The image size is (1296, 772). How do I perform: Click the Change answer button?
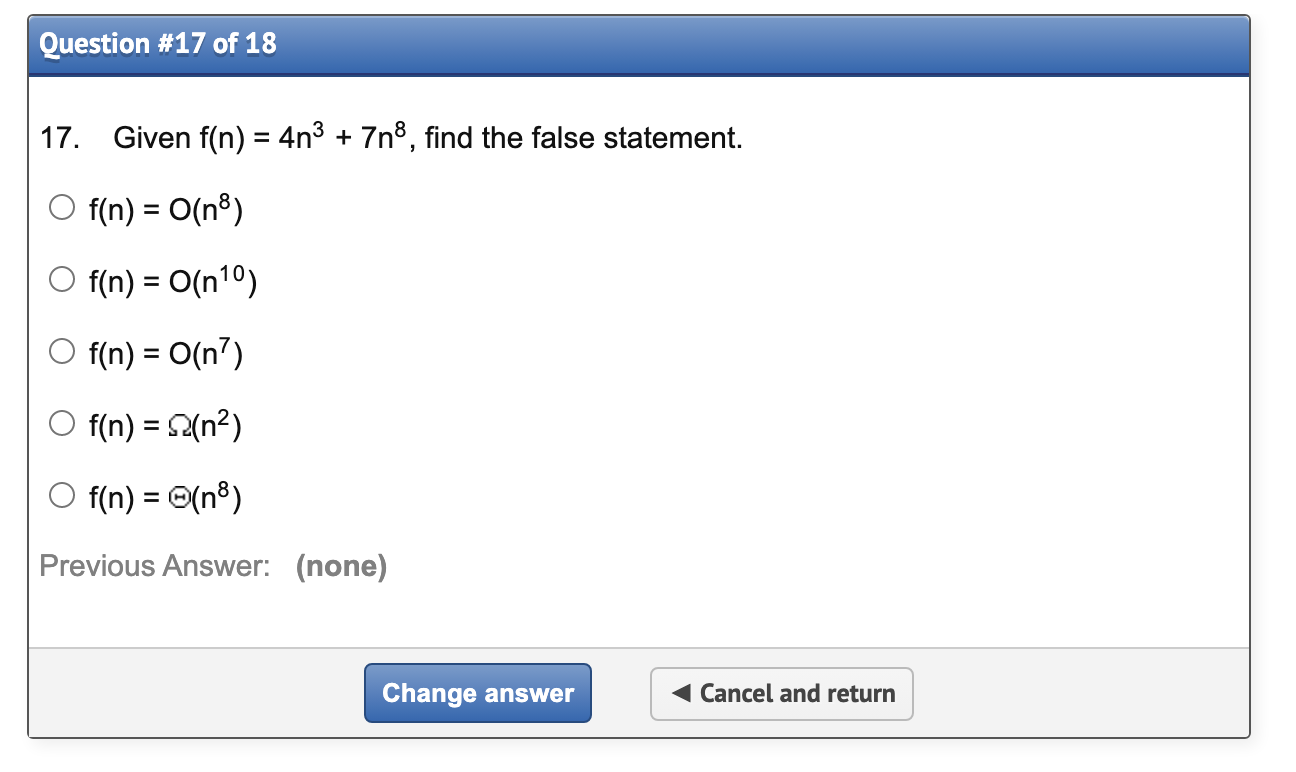[x=477, y=693]
